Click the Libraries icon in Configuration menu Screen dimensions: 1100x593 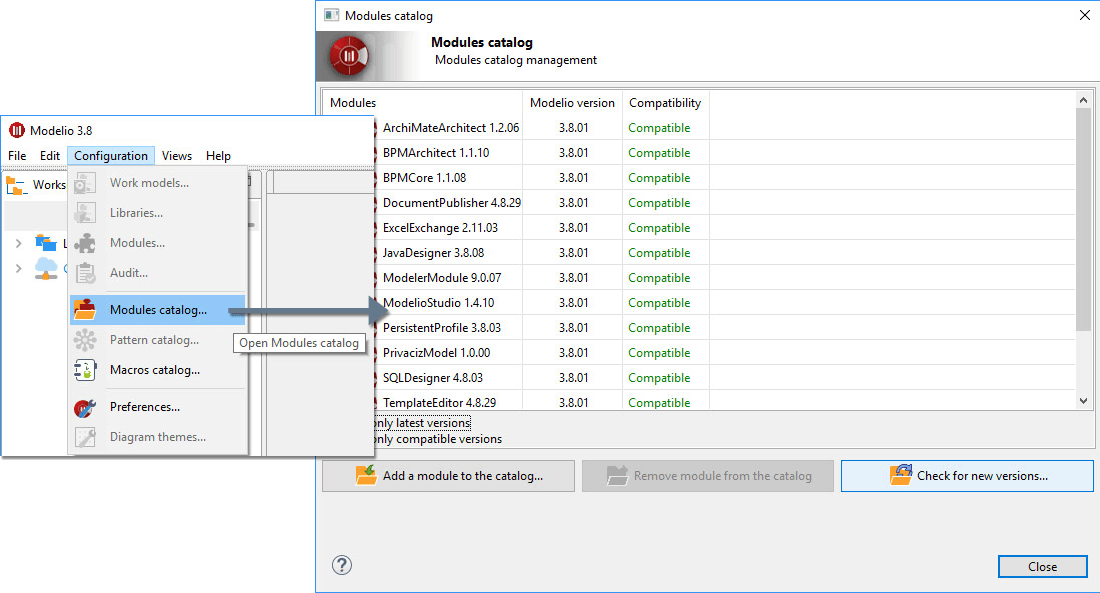85,213
